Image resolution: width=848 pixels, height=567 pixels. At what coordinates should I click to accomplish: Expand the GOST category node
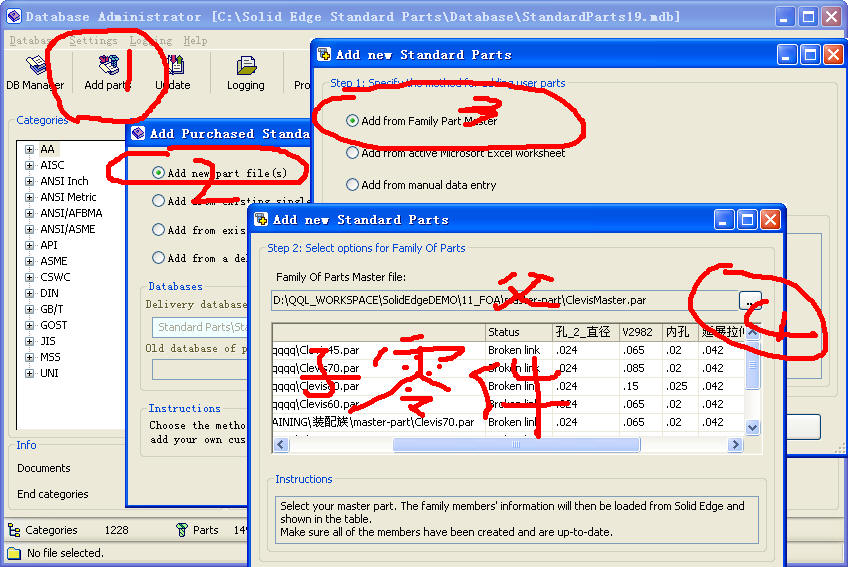30,325
